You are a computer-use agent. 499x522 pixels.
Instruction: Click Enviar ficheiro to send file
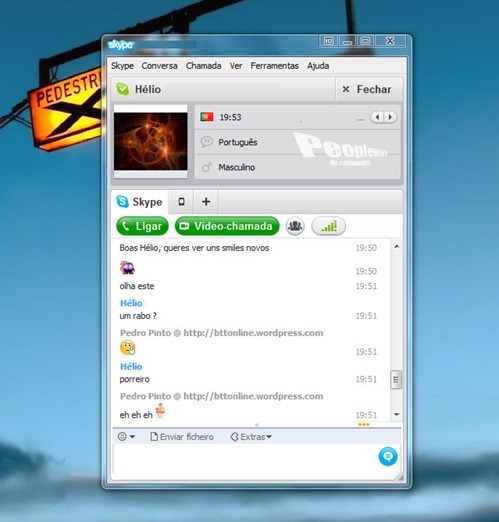(182, 437)
